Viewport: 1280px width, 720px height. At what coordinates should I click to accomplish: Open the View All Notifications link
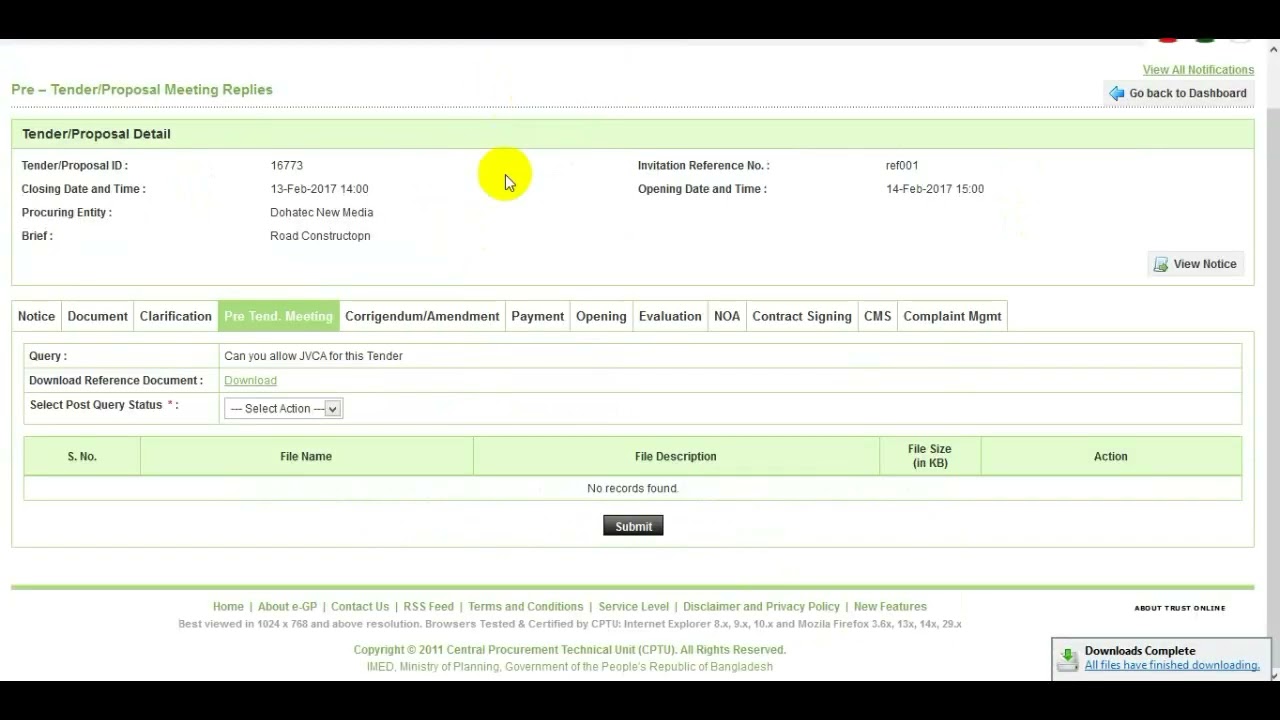(x=1198, y=70)
